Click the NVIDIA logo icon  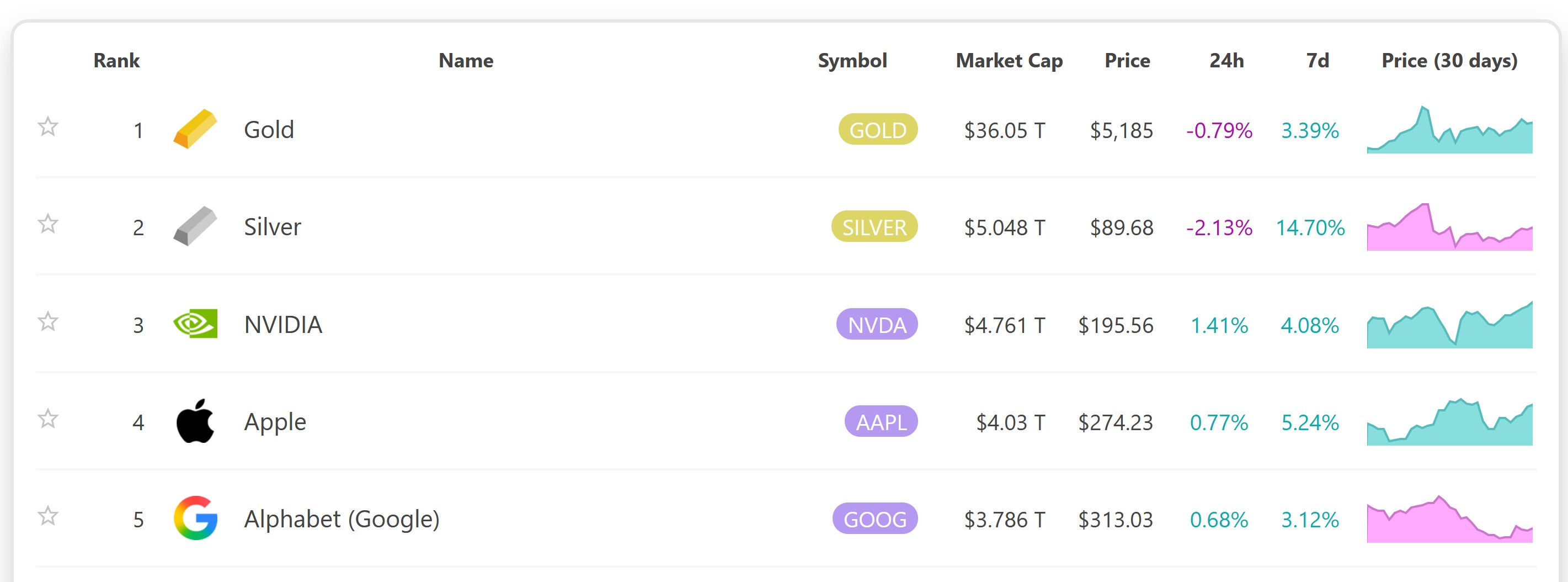[x=195, y=324]
